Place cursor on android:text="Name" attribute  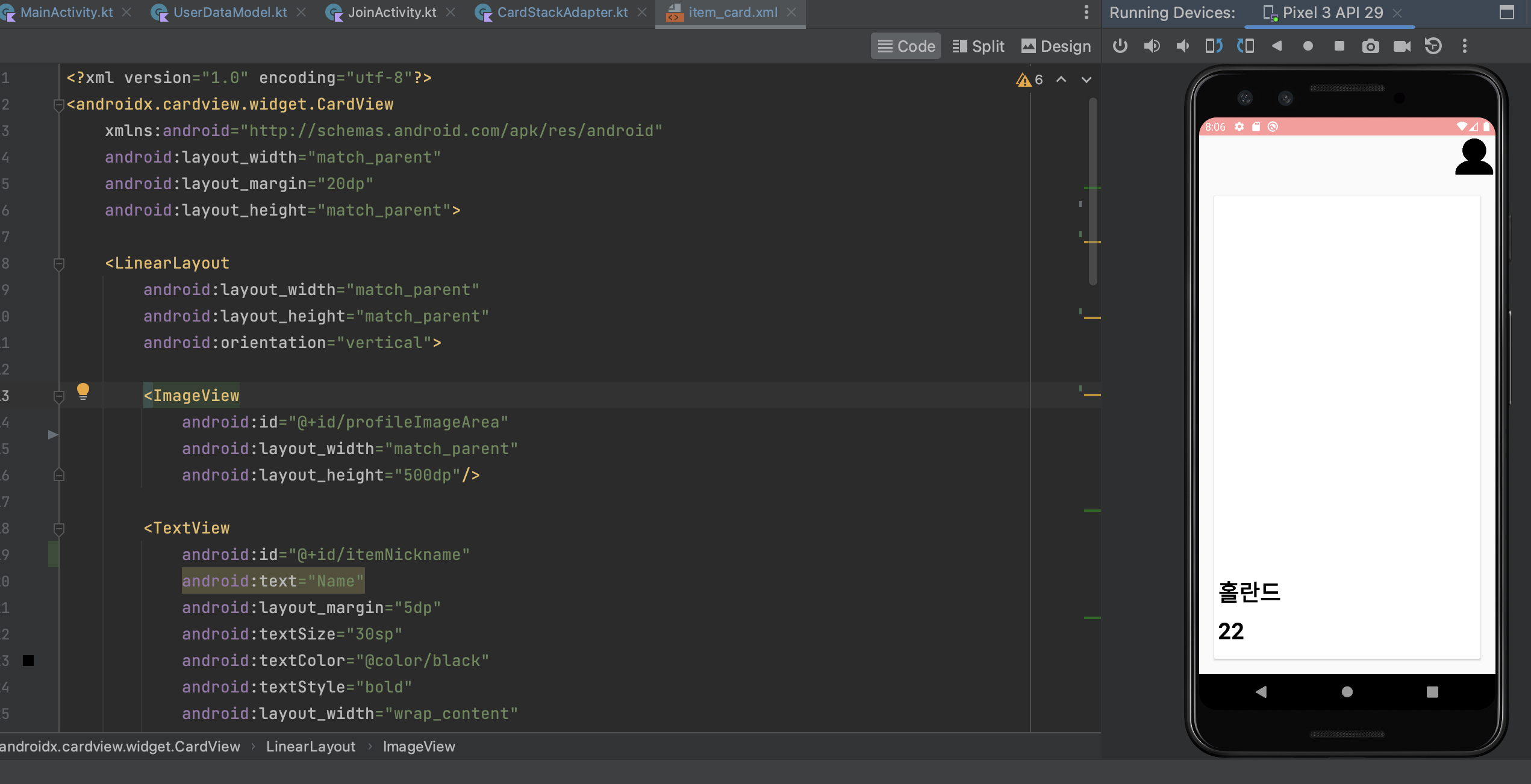(x=273, y=581)
